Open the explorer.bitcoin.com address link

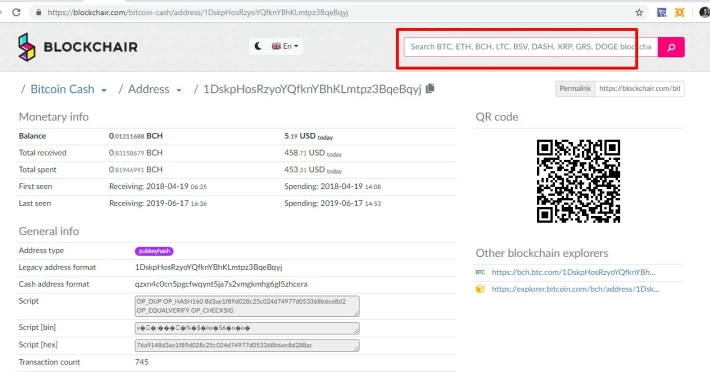pyautogui.click(x=576, y=289)
